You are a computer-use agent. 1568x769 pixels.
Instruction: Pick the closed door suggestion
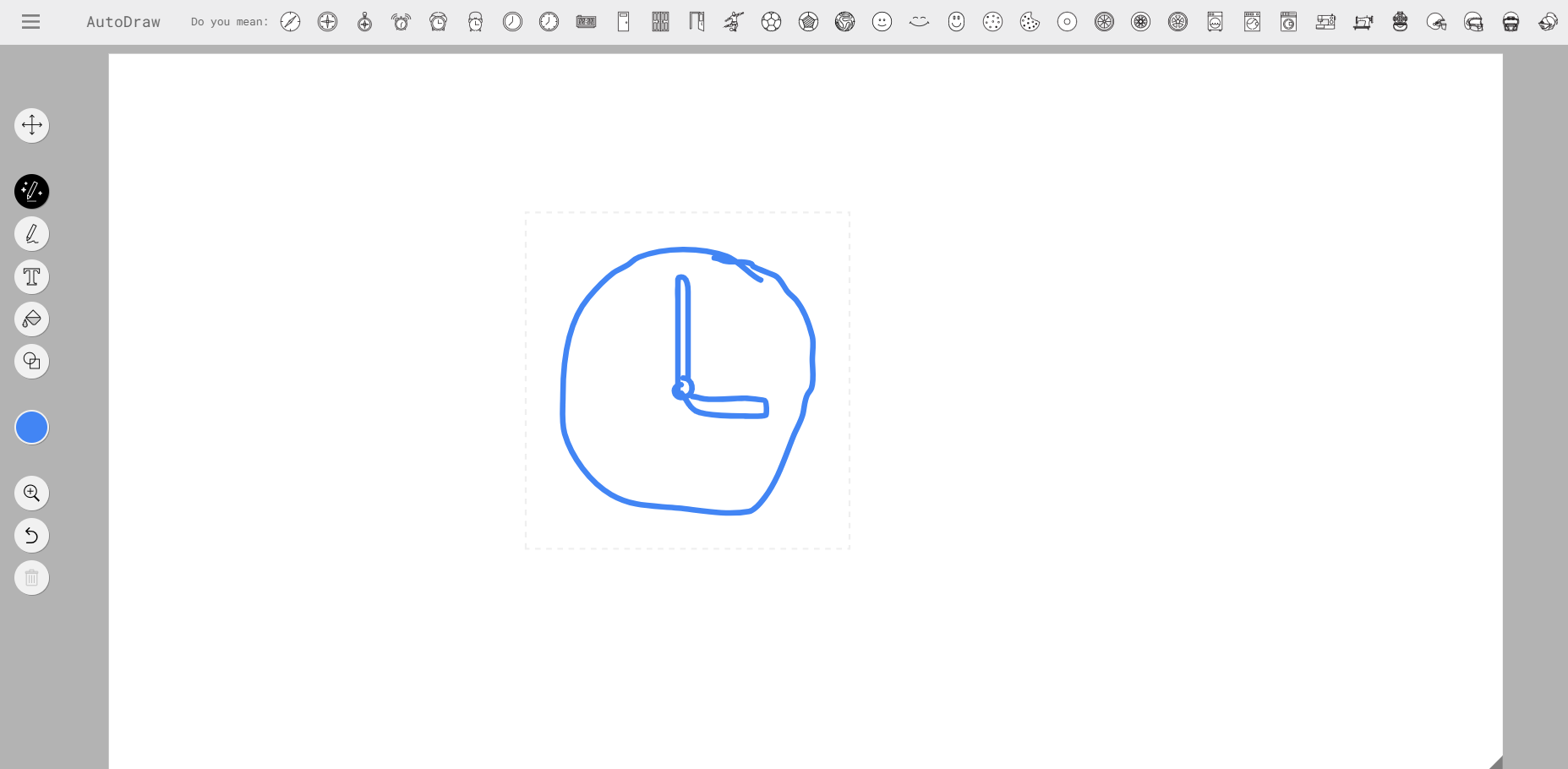pyautogui.click(x=624, y=22)
